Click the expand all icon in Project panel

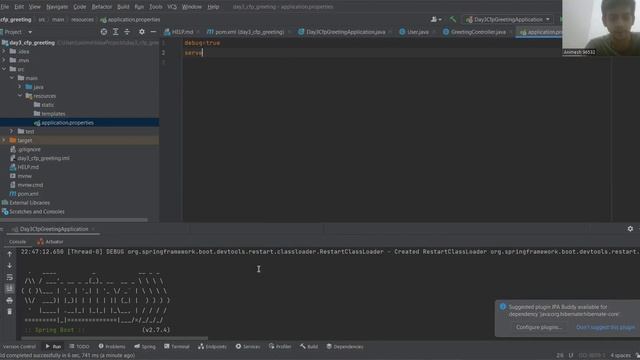(x=116, y=32)
